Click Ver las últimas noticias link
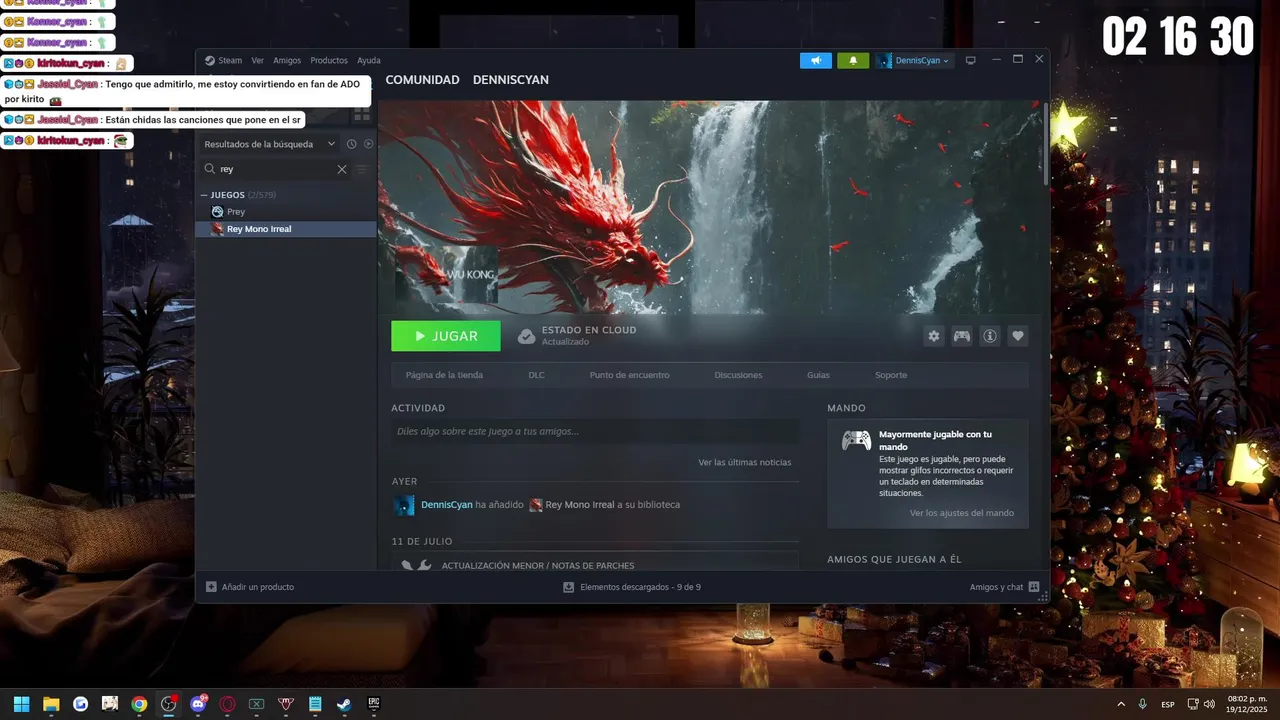Image resolution: width=1280 pixels, height=720 pixels. pos(745,462)
